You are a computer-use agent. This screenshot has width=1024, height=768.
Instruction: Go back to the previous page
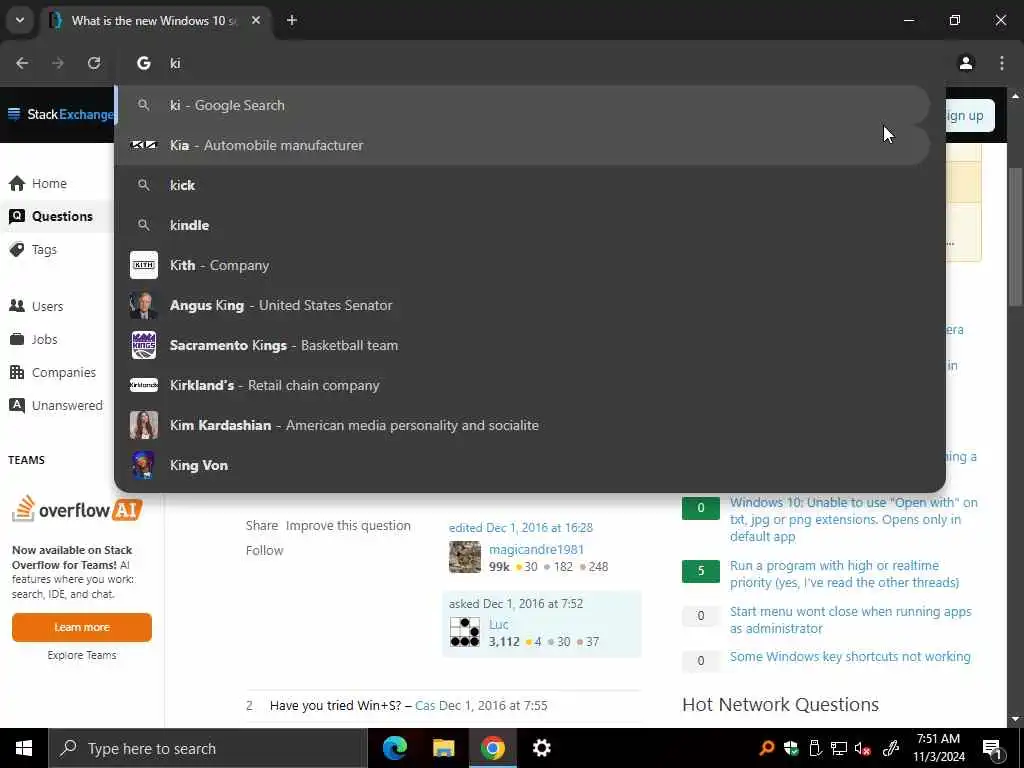click(22, 63)
